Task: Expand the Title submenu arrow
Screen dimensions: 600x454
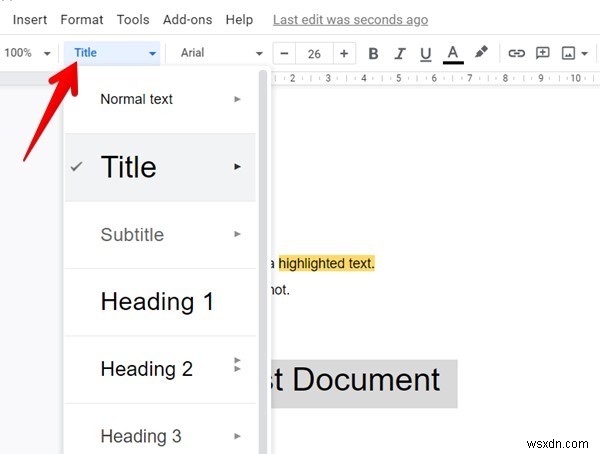Action: [237, 167]
